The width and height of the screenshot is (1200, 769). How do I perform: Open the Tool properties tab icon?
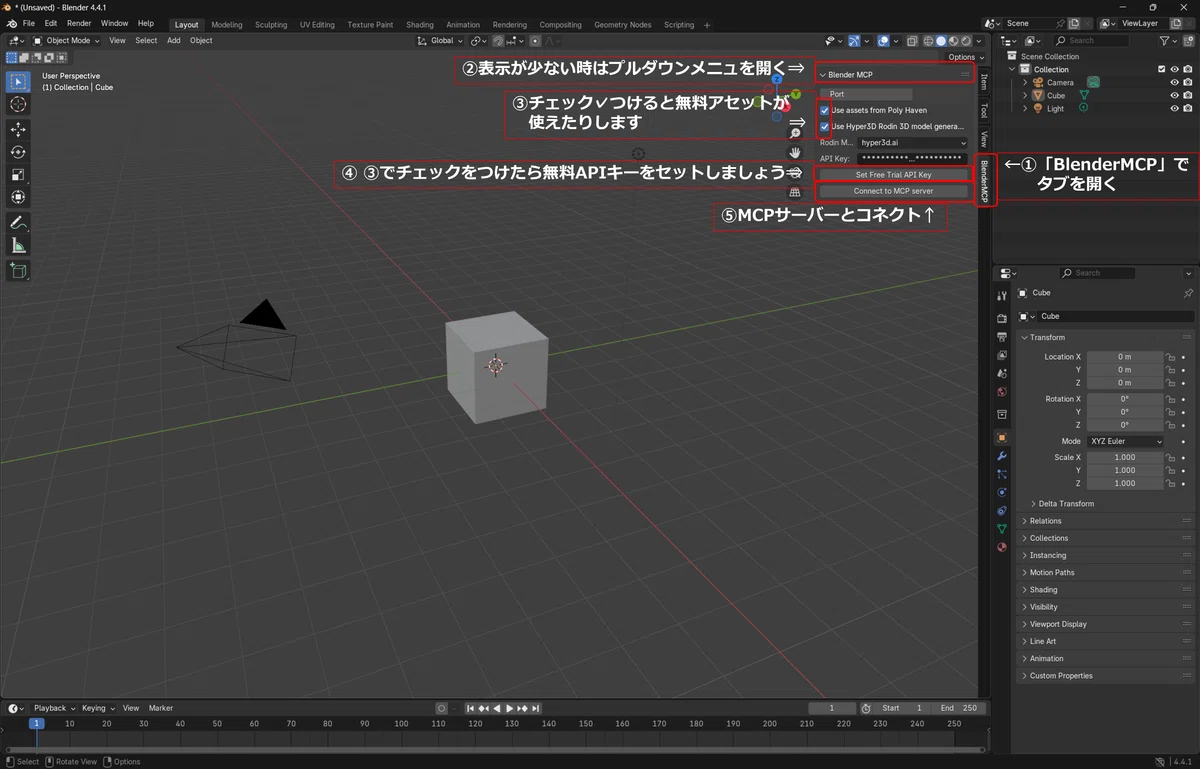point(1002,296)
